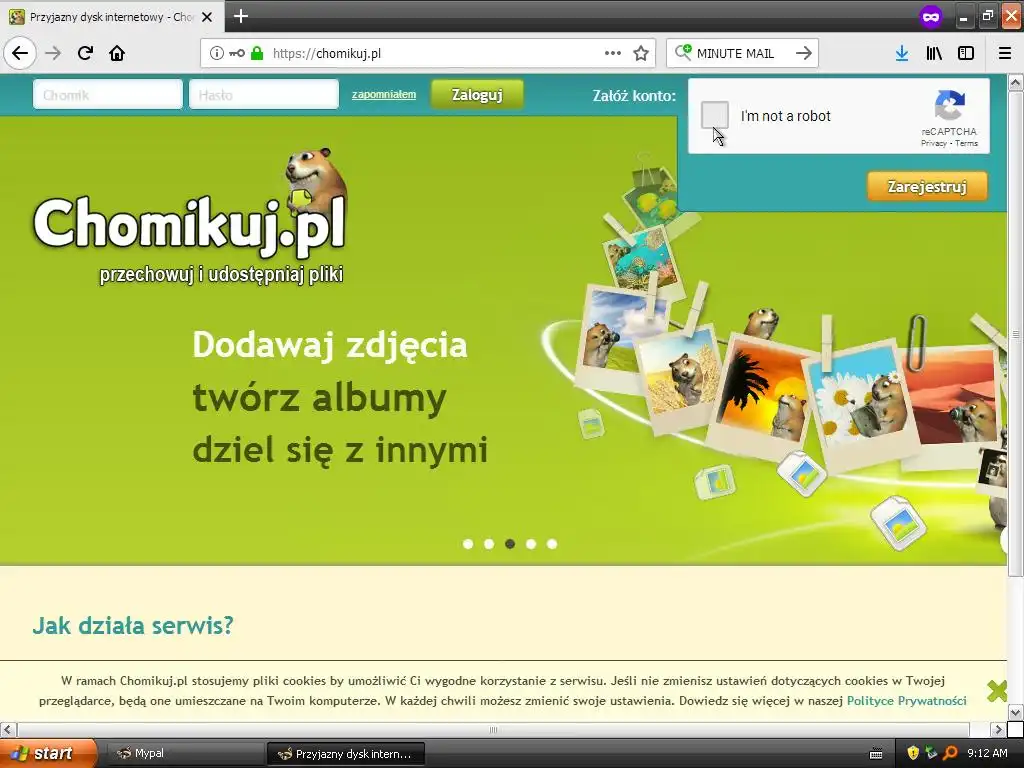Click the forward navigation arrow

(x=53, y=53)
